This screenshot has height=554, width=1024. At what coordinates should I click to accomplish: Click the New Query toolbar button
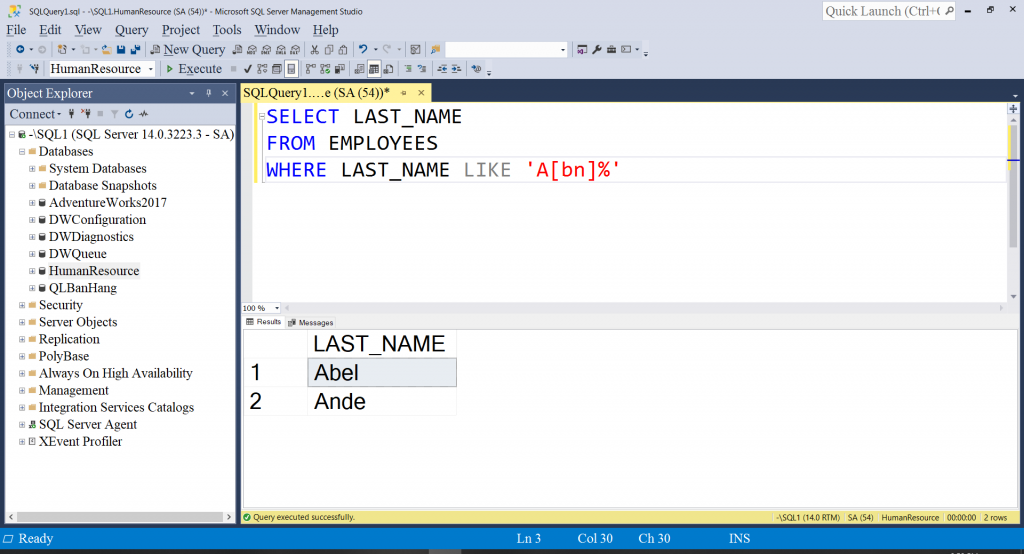pyautogui.click(x=187, y=50)
